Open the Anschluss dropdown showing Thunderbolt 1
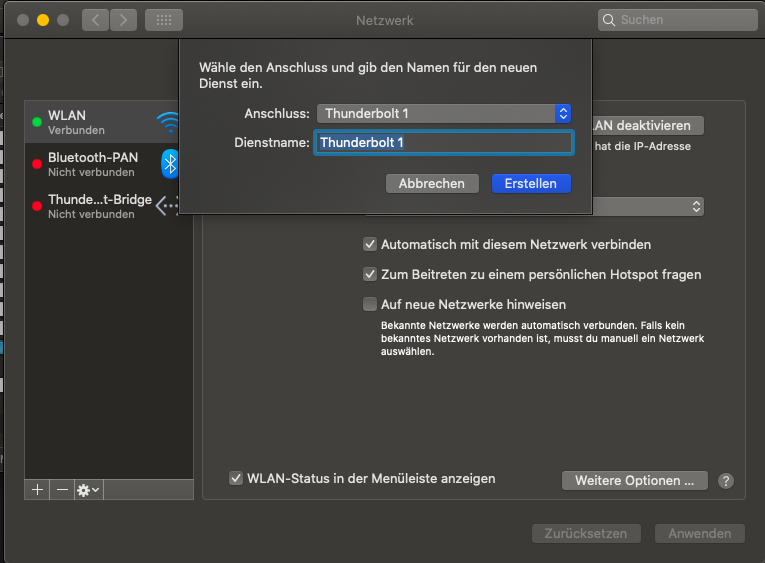Screen dimensions: 765x563 click(x=443, y=114)
